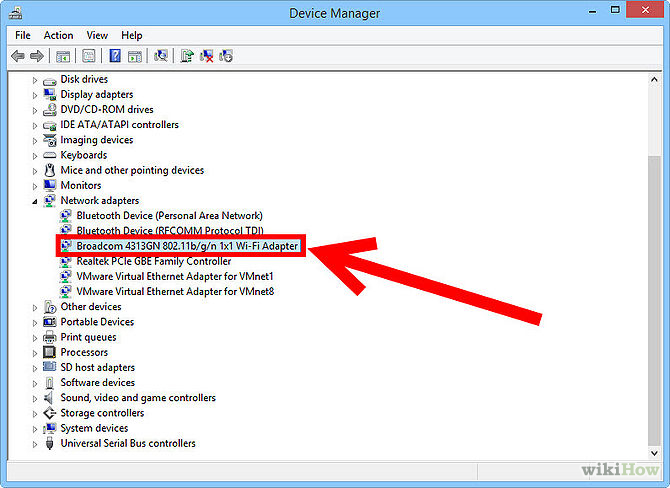Click the Show/Hide Action Pane icon

[x=135, y=56]
